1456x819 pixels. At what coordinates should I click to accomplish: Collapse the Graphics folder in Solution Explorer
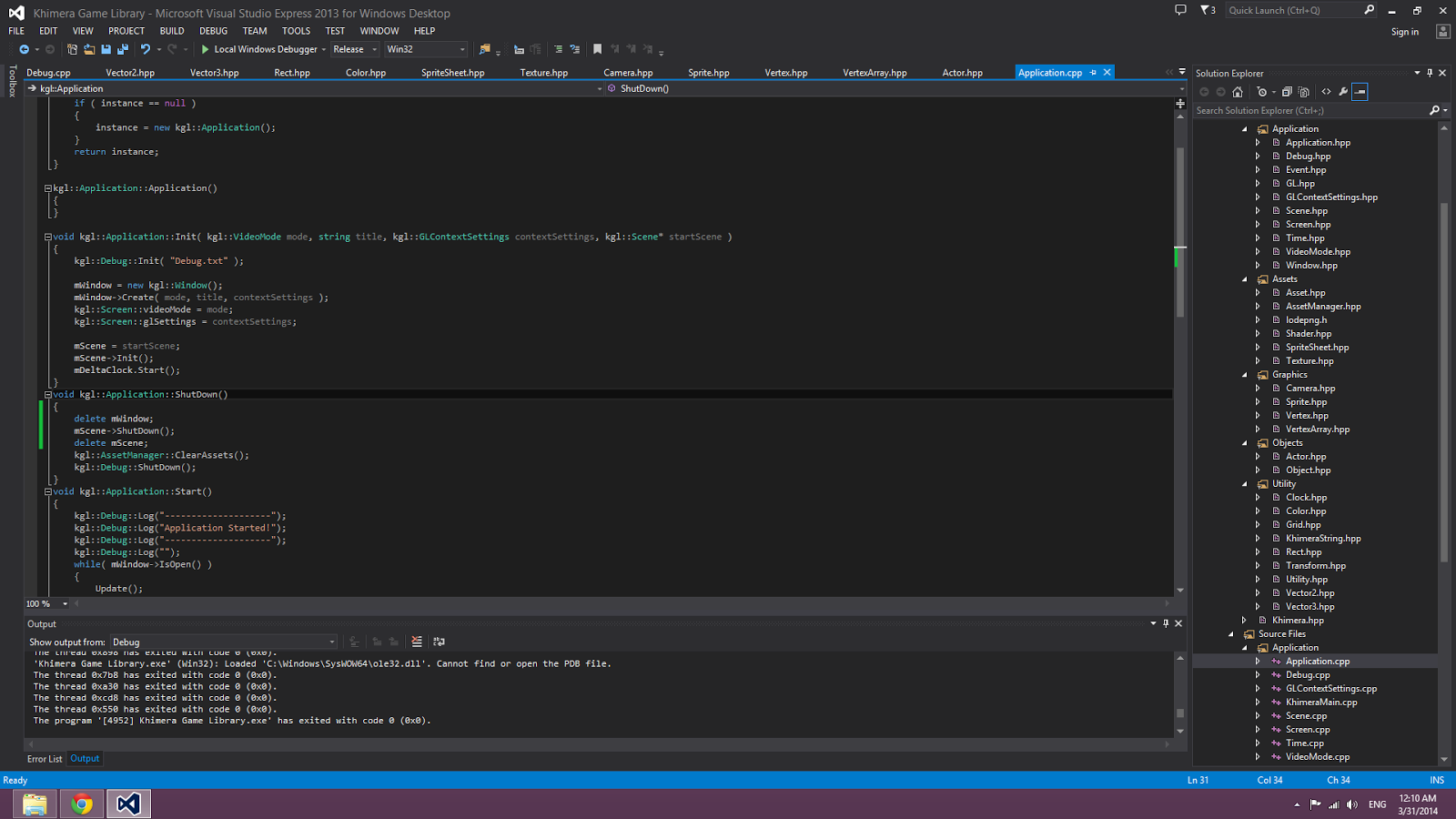pyautogui.click(x=1245, y=375)
